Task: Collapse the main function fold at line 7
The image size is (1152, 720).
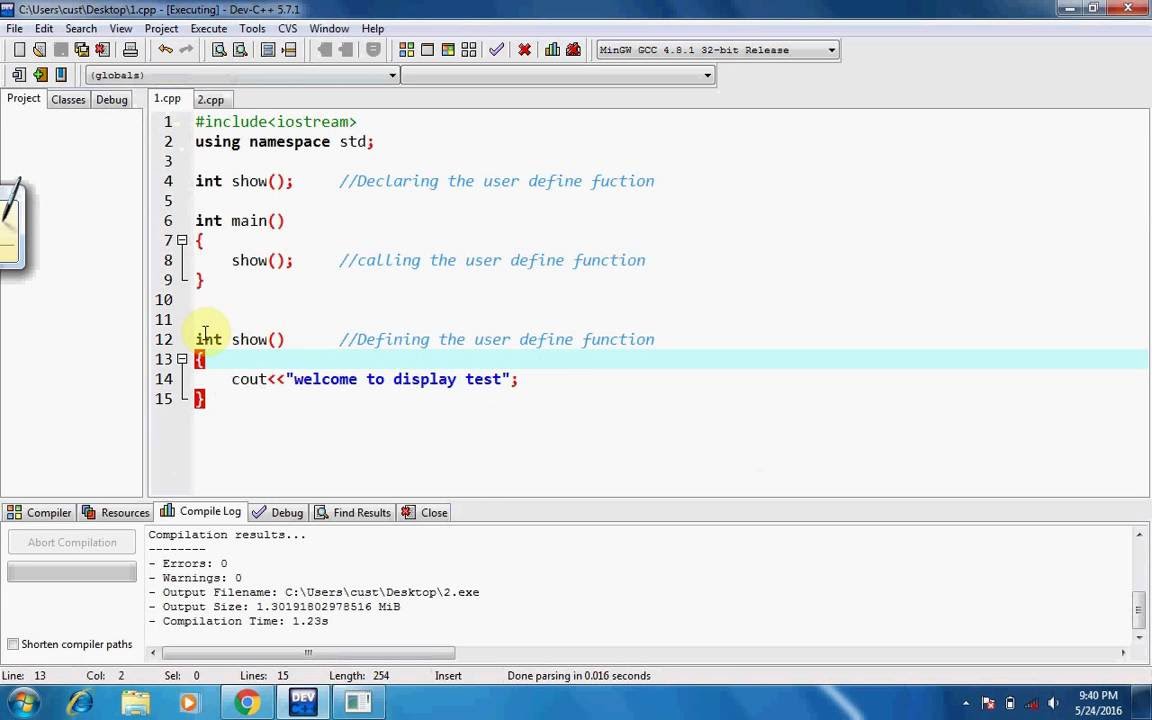Action: point(182,240)
